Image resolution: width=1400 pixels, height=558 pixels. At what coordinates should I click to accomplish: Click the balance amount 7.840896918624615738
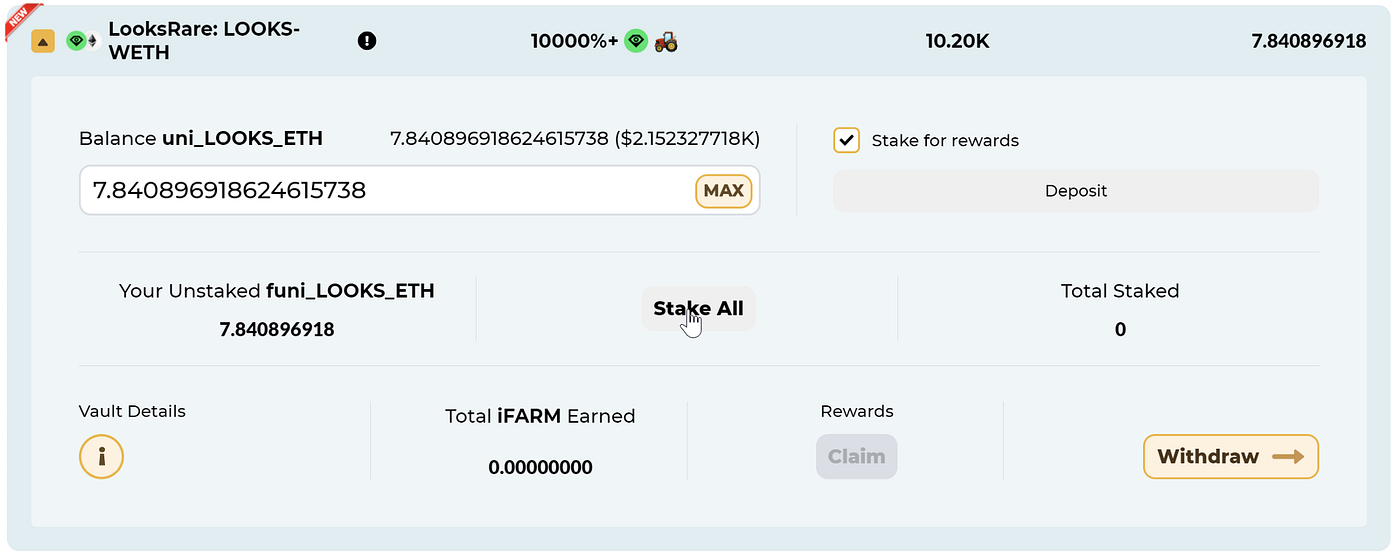click(499, 139)
